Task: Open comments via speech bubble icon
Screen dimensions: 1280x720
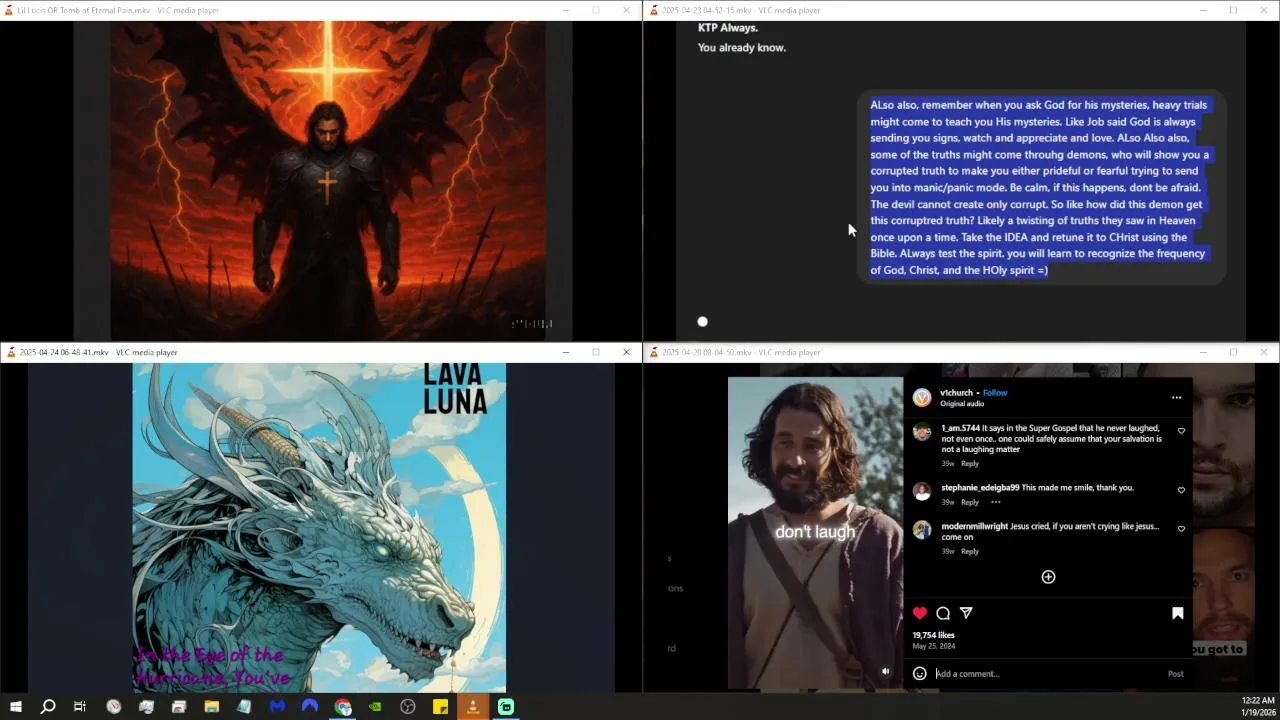Action: coord(943,613)
